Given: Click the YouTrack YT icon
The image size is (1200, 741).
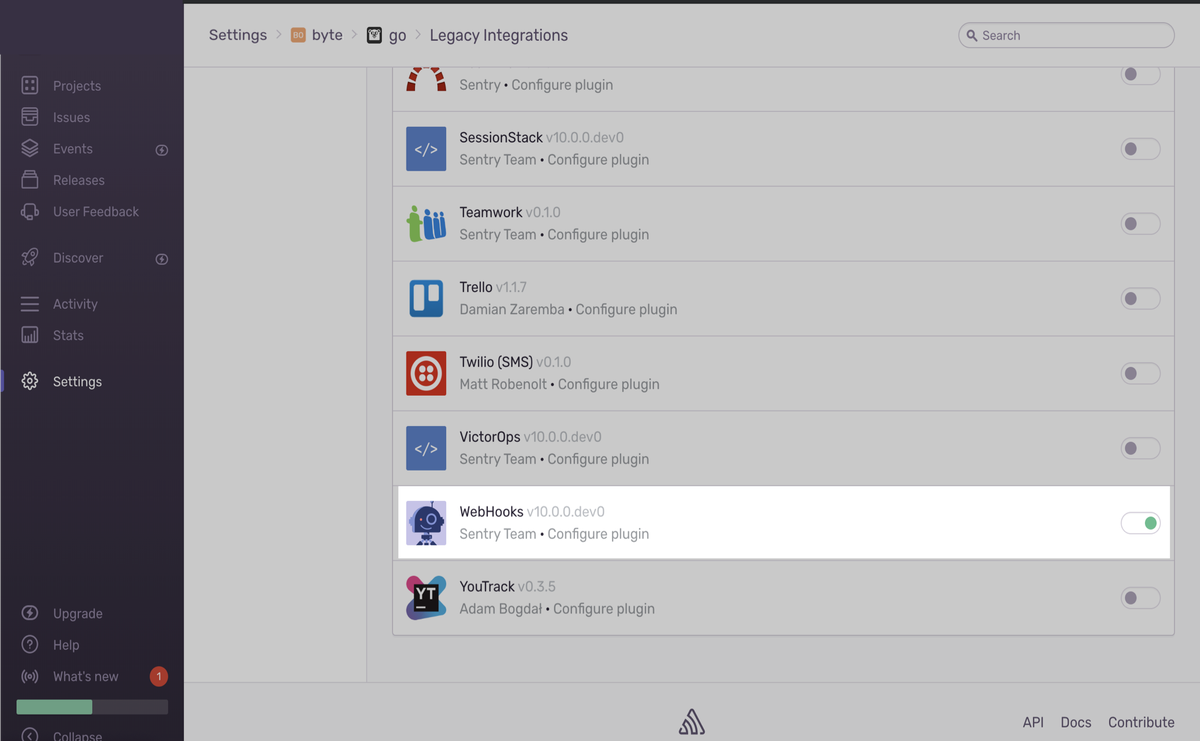Looking at the screenshot, I should click(x=426, y=598).
